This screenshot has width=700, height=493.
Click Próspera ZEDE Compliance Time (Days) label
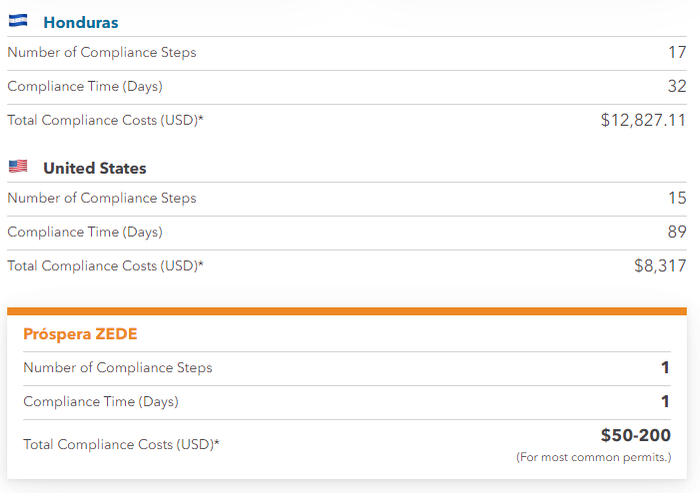pyautogui.click(x=101, y=402)
